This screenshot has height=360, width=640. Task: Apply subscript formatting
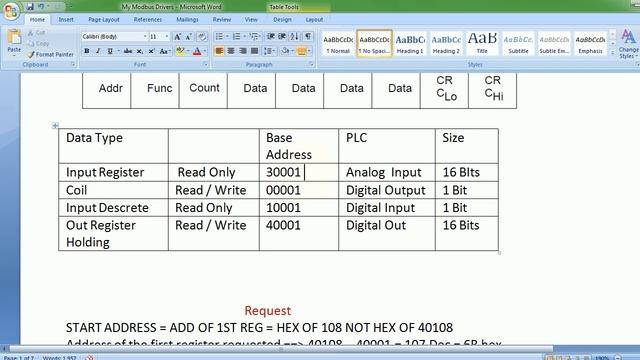point(140,51)
